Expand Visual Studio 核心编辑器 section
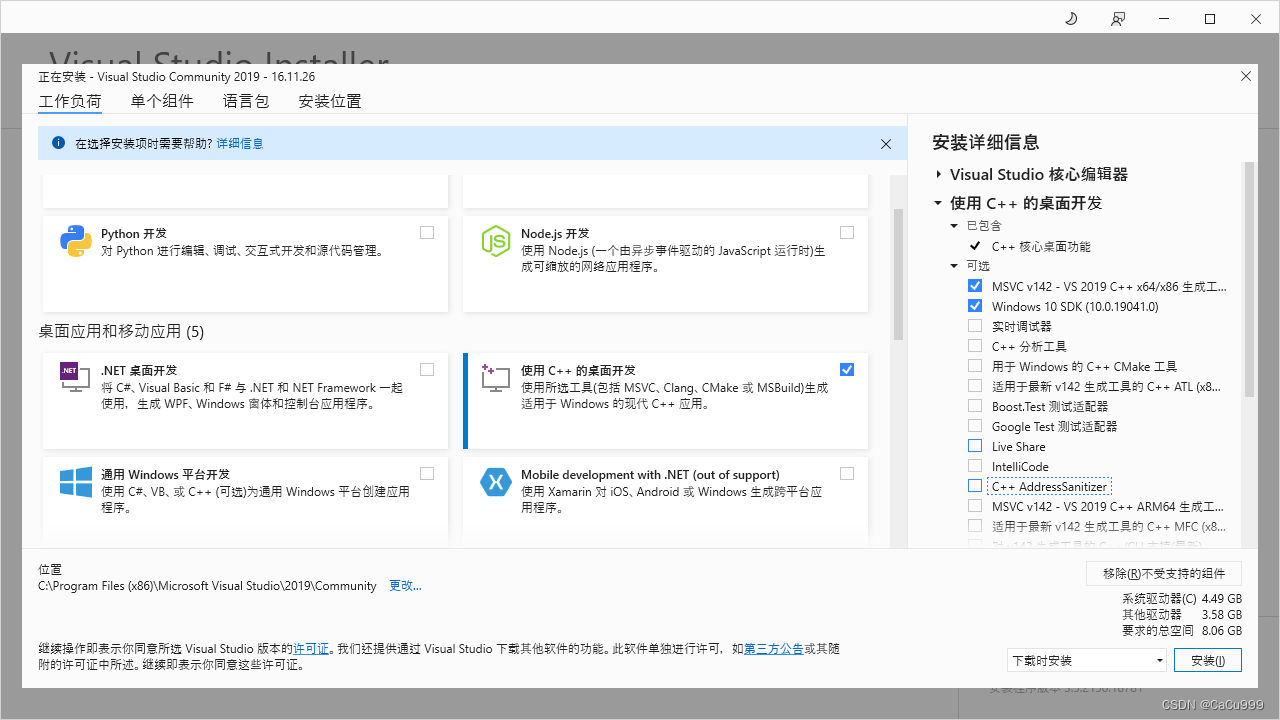Viewport: 1280px width, 720px height. pyautogui.click(x=939, y=174)
